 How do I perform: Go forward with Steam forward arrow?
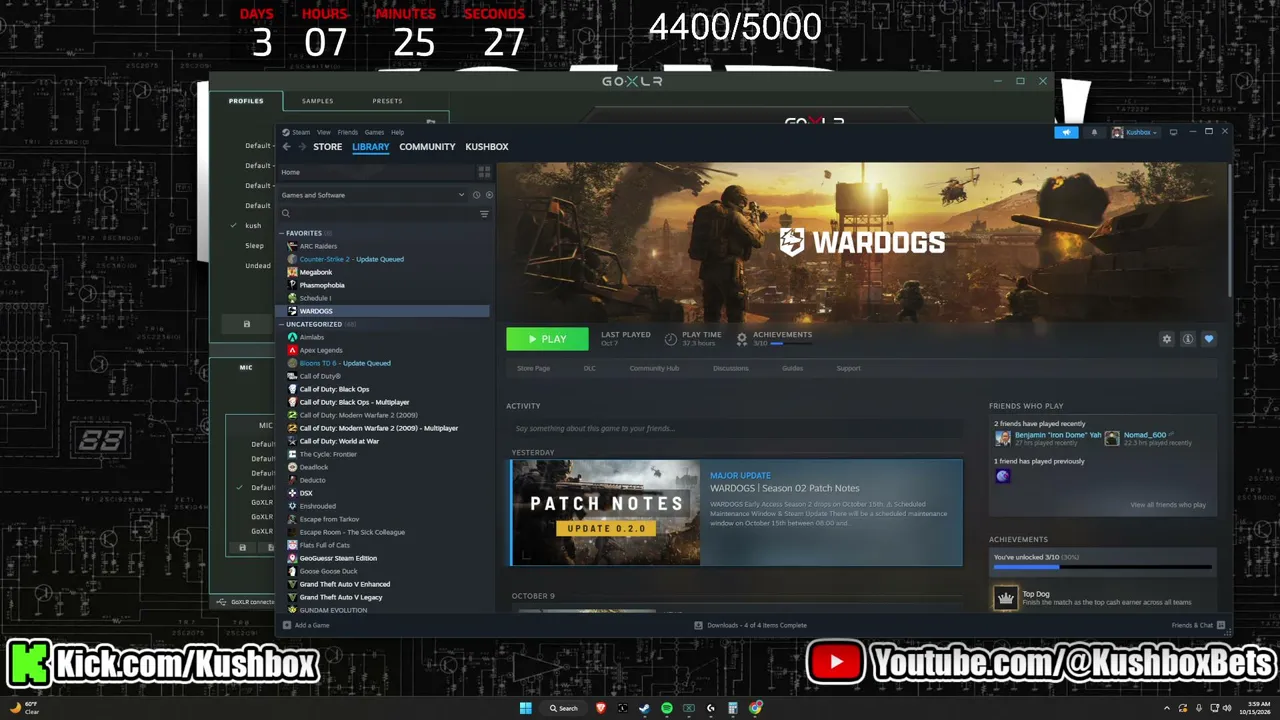coord(302,147)
